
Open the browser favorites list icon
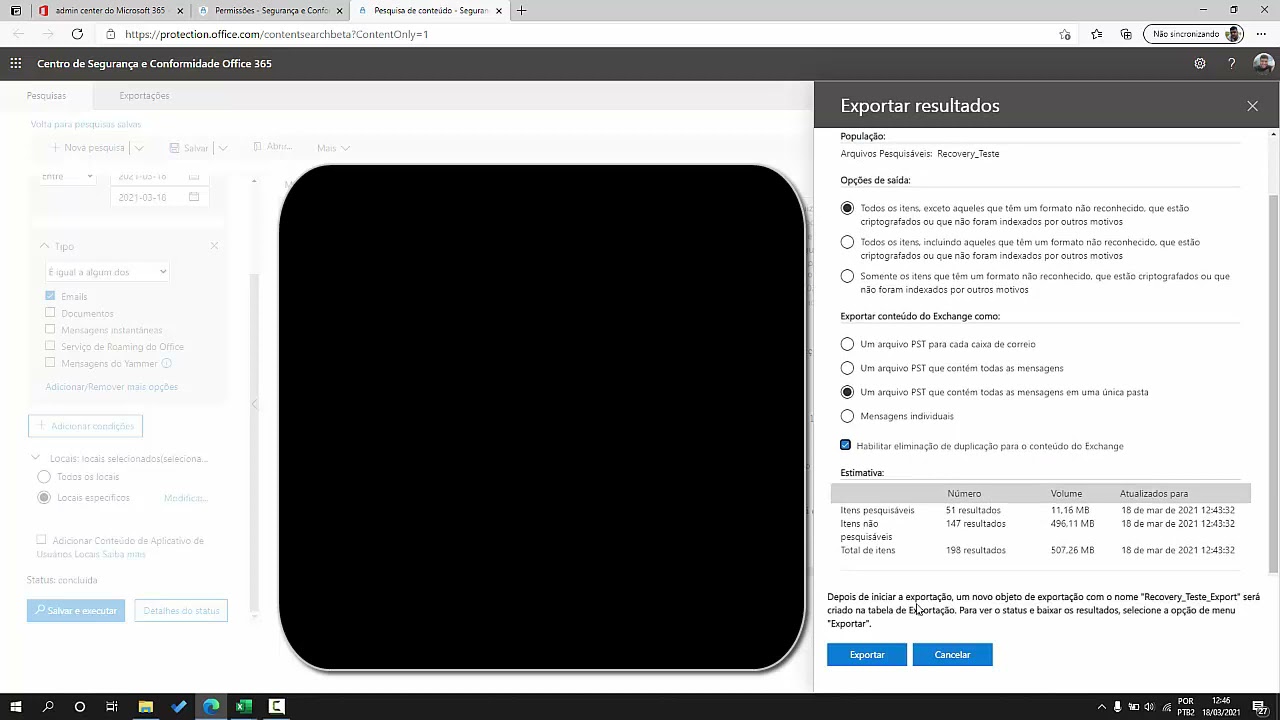point(1097,34)
